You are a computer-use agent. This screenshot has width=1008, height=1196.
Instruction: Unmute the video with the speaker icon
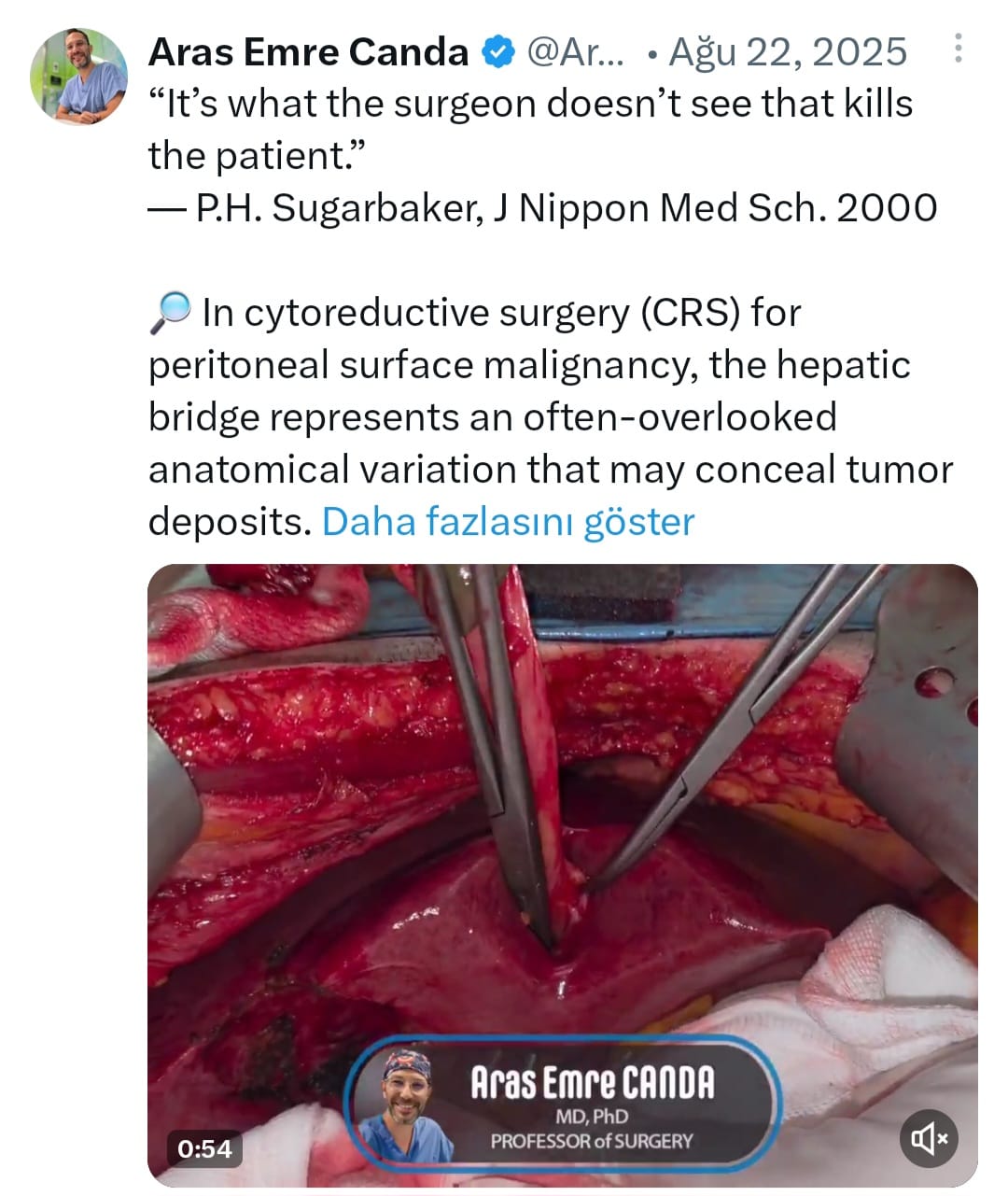929,1138
